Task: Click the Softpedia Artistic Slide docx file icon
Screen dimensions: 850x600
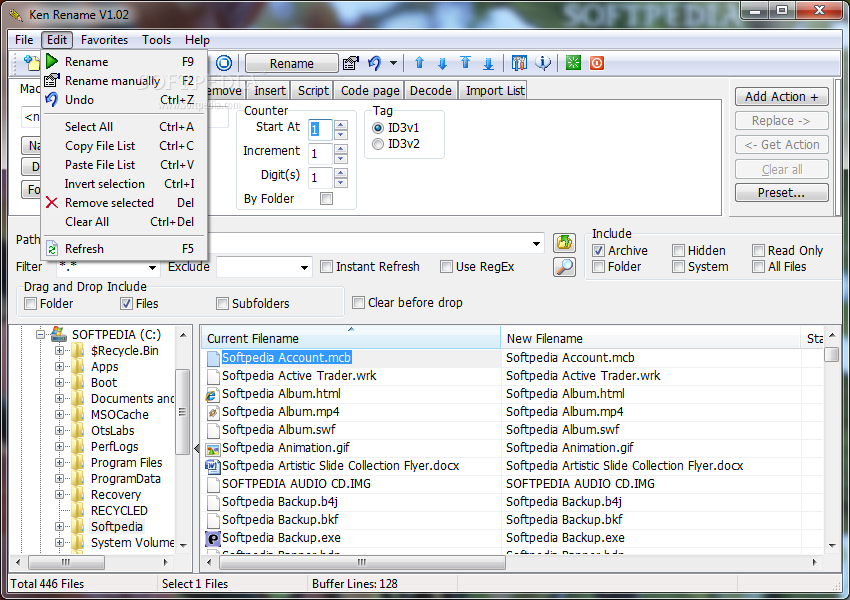Action: point(212,466)
